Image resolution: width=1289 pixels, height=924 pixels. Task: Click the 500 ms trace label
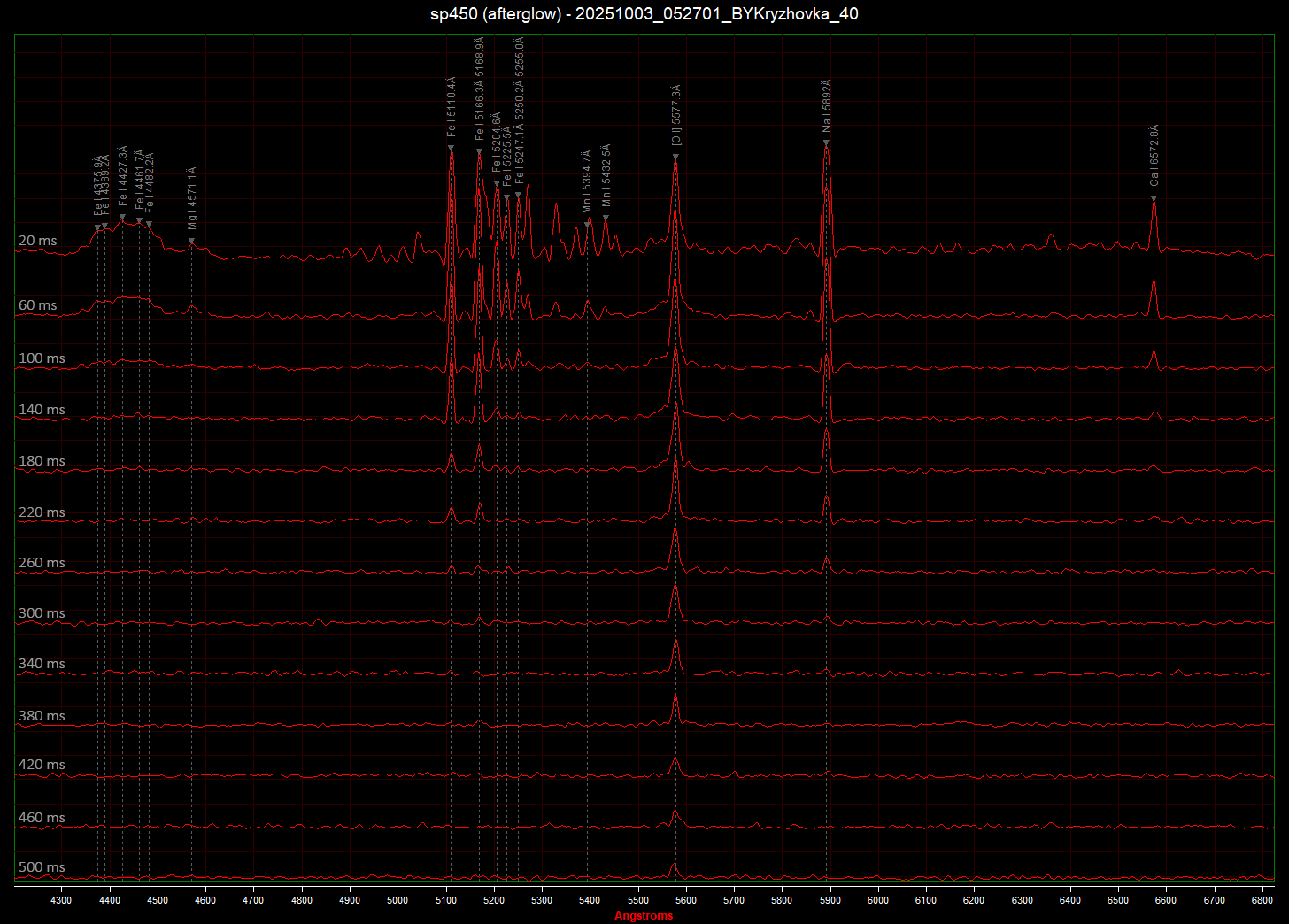42,867
